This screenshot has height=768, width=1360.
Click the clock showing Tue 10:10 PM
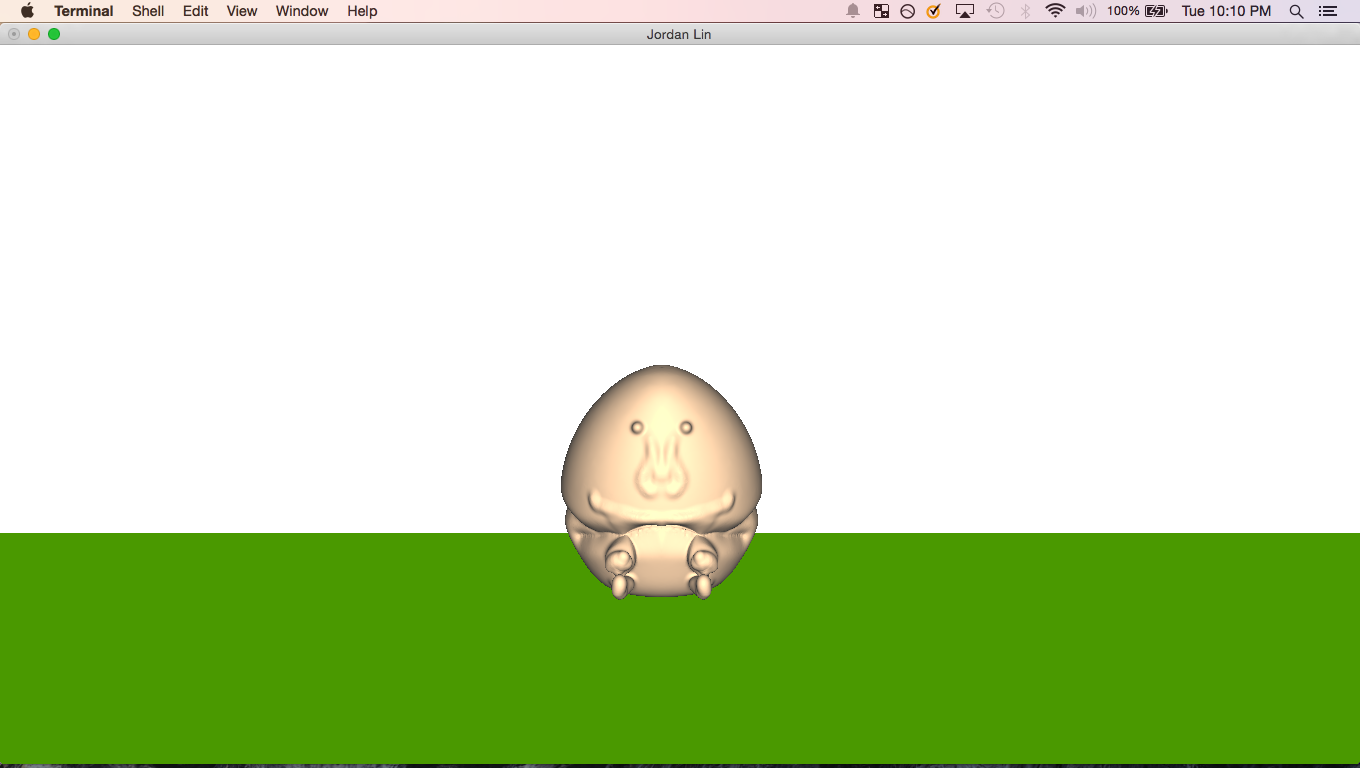tap(1227, 11)
